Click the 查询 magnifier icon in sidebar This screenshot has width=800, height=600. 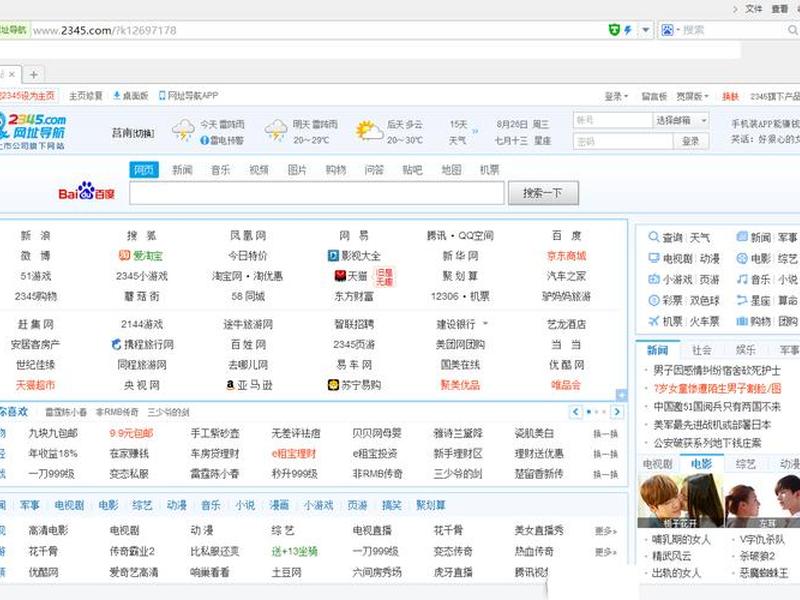coord(654,237)
